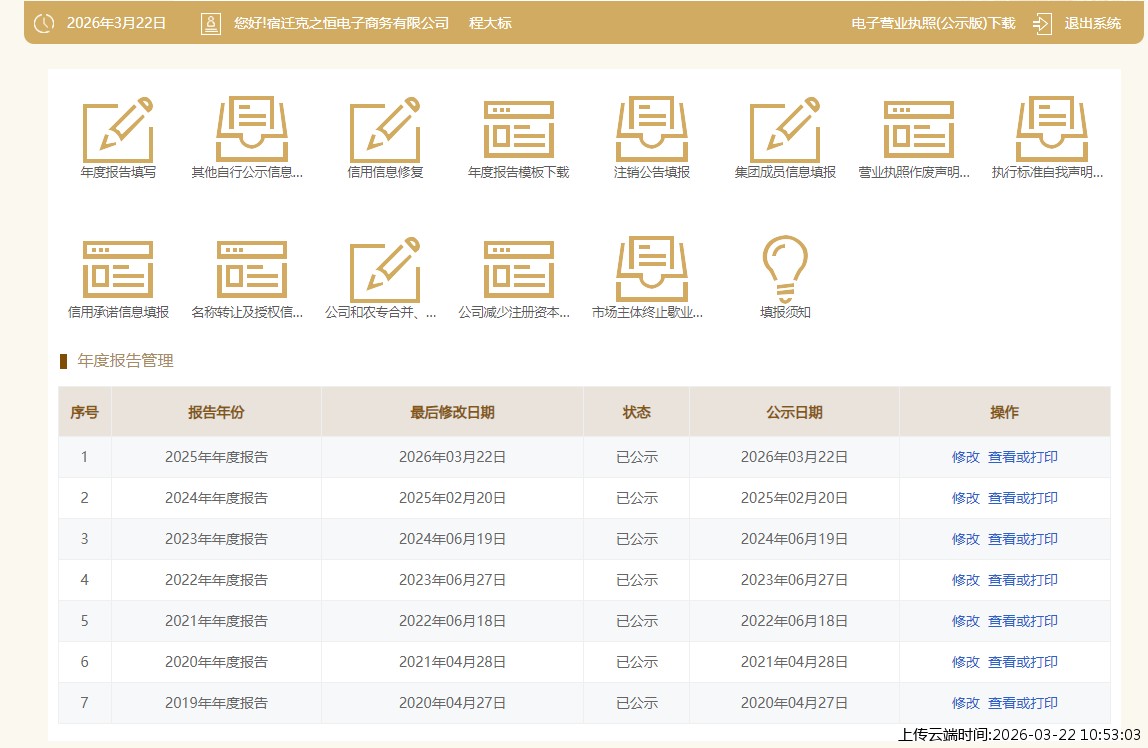Viewport: 1148px width, 748px height.
Task: Open 查看或打印 for 2019年年度报告
Action: point(1022,703)
